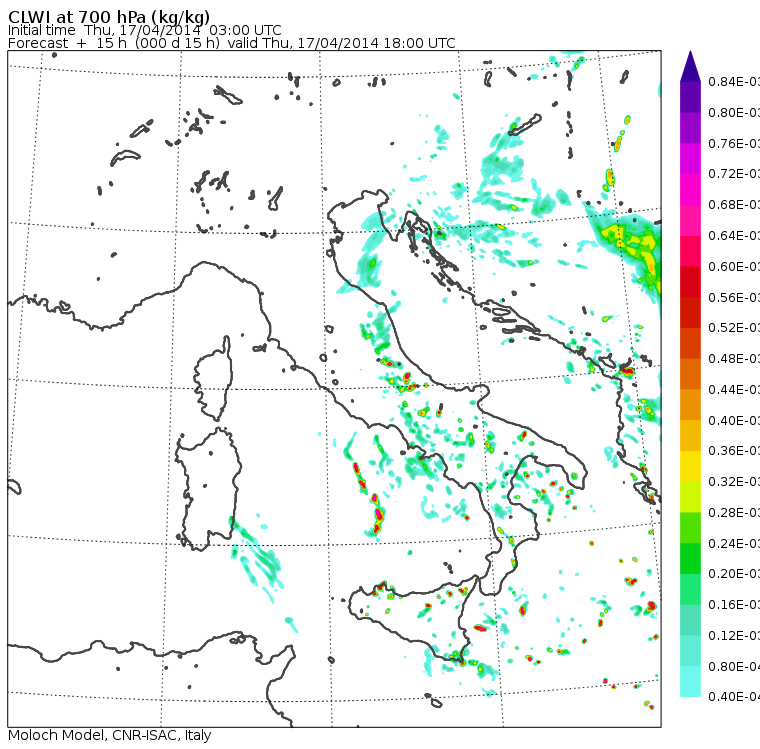Viewport: 760px width, 749px height.
Task: Click the 0.56E-03 legend label
Action: (x=734, y=297)
